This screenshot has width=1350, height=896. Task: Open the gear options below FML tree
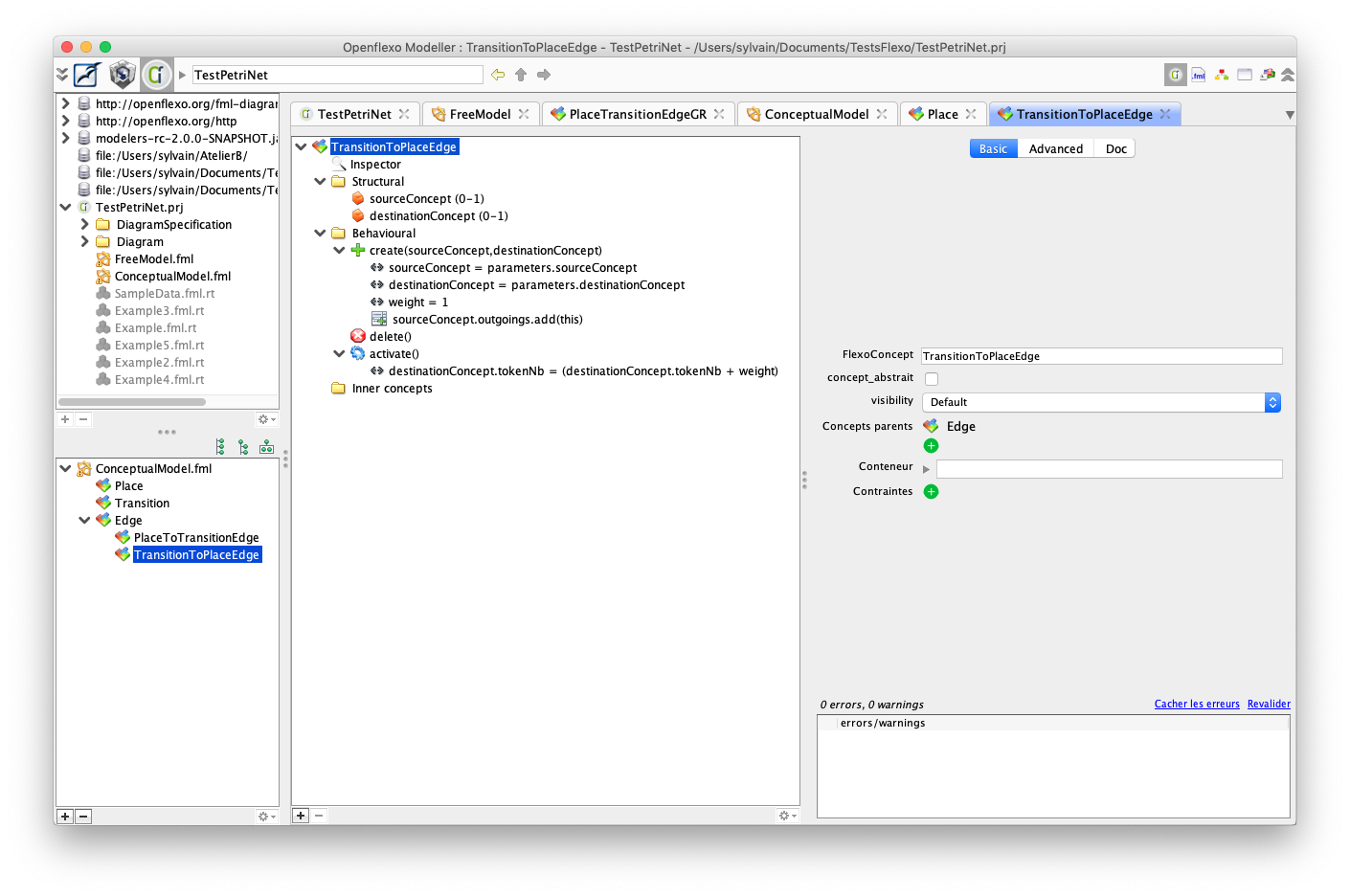(x=787, y=816)
